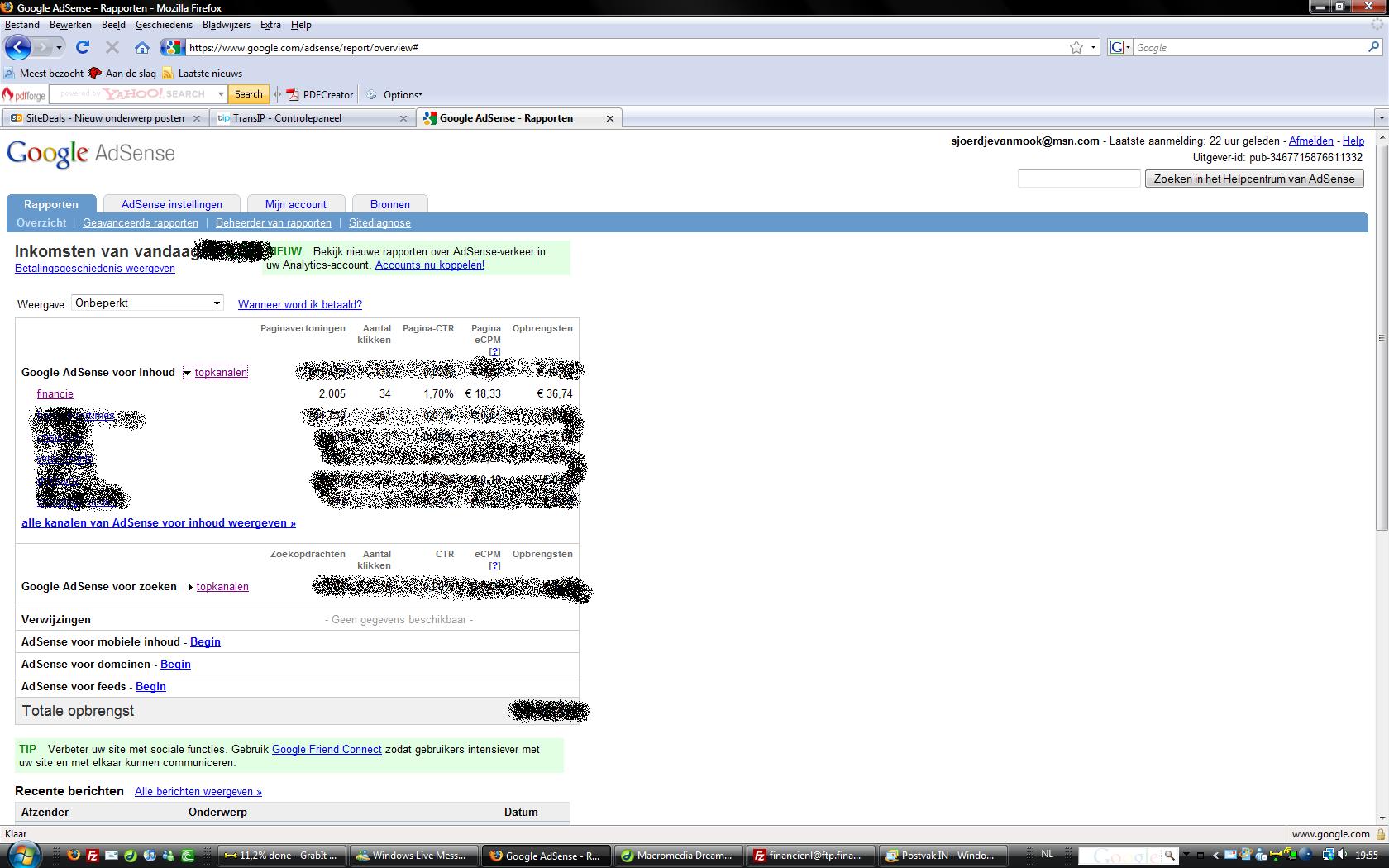Open the Laatste nieuws feed bookmark
The height and width of the screenshot is (868, 1389).
pos(203,73)
